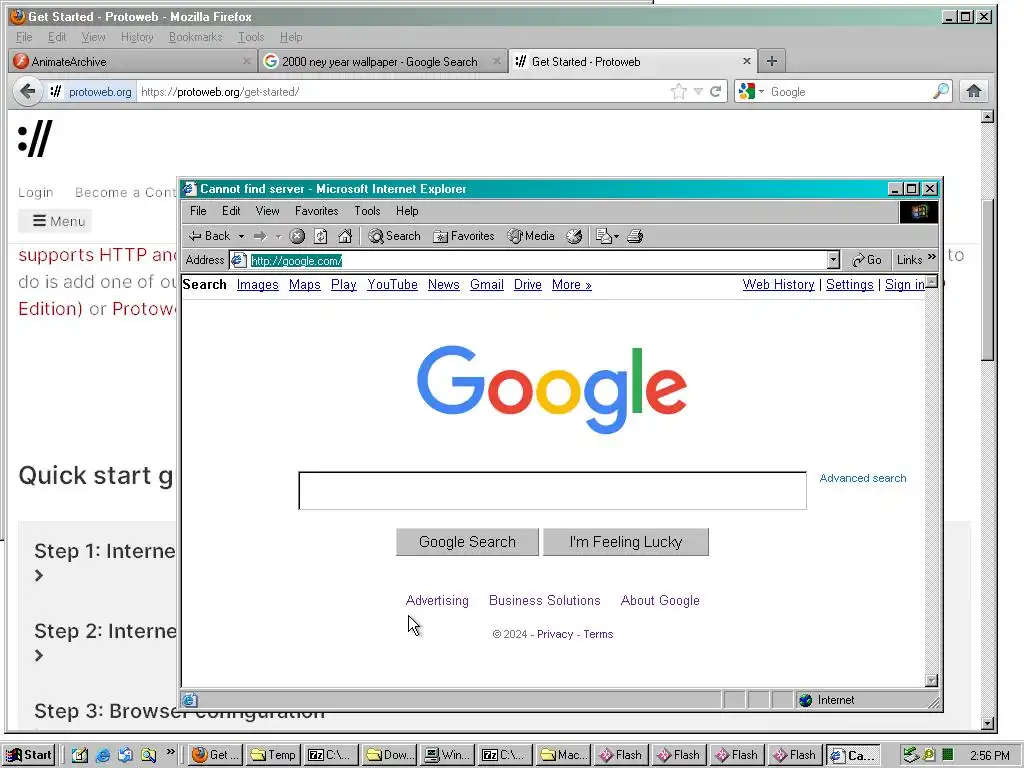Screen dimensions: 1024x768
Task: Open IE Favorites menu
Action: pyautogui.click(x=317, y=211)
